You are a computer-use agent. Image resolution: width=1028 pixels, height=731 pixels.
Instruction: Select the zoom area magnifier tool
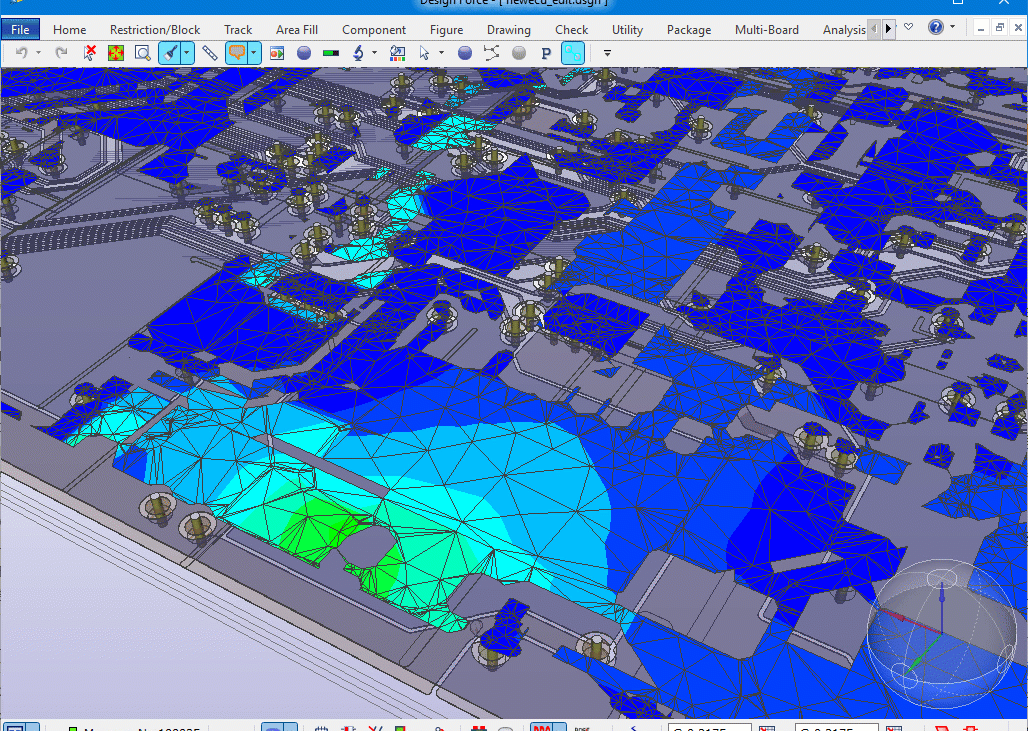pyautogui.click(x=142, y=53)
